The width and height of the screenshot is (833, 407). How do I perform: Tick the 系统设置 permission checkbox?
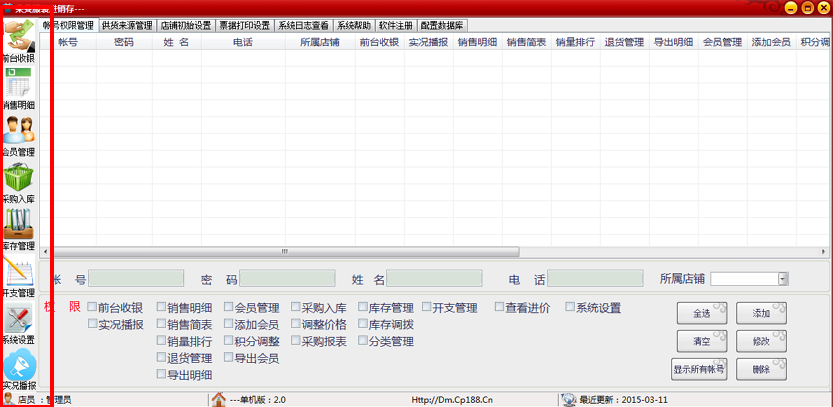tap(570, 307)
